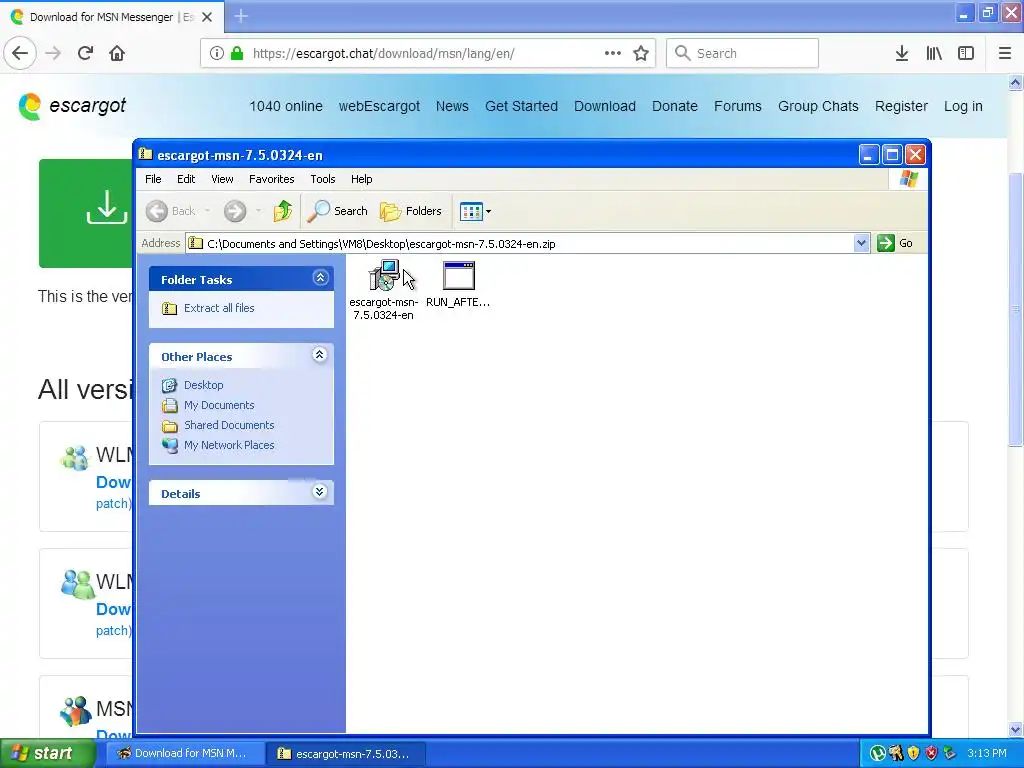Click the Go button beside address bar
The width and height of the screenshot is (1024, 768).
coord(895,243)
